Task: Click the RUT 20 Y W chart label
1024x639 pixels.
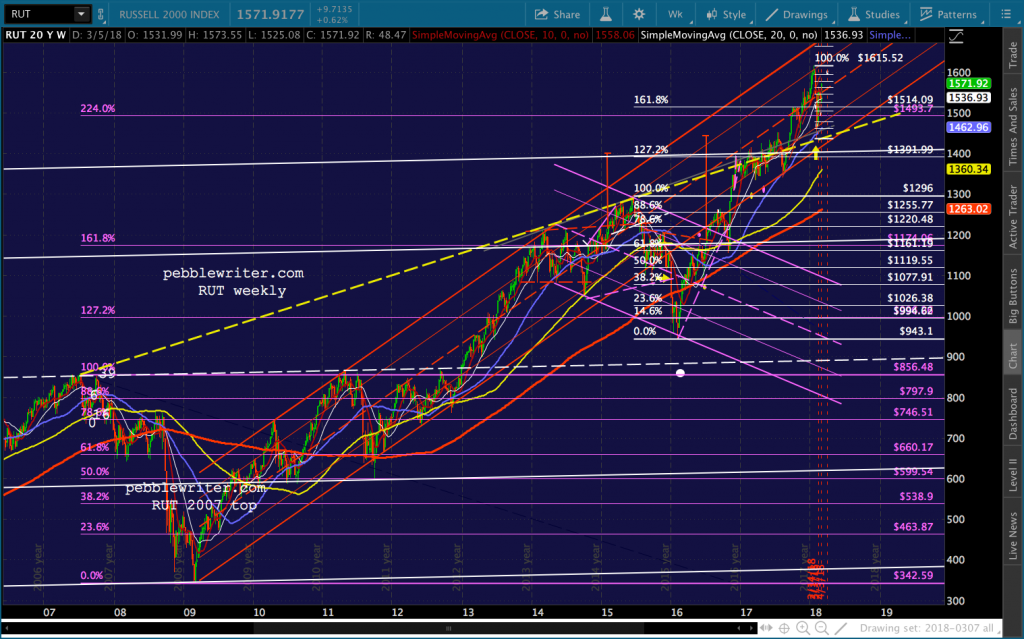Action: pos(35,35)
